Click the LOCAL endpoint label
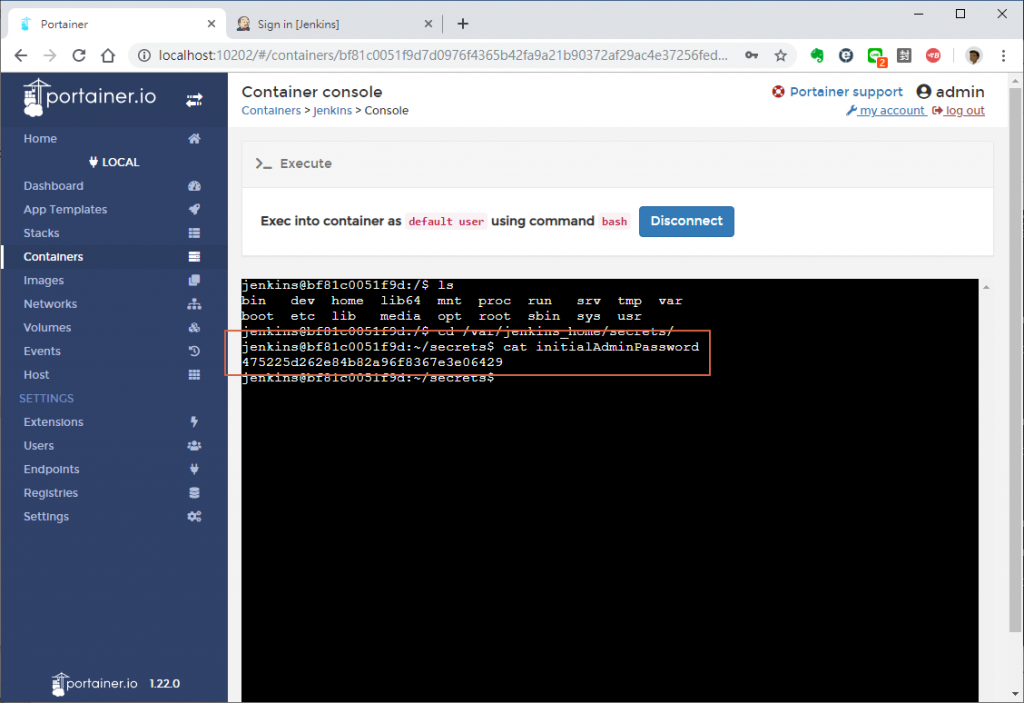Viewport: 1024px width, 703px height. (x=114, y=162)
